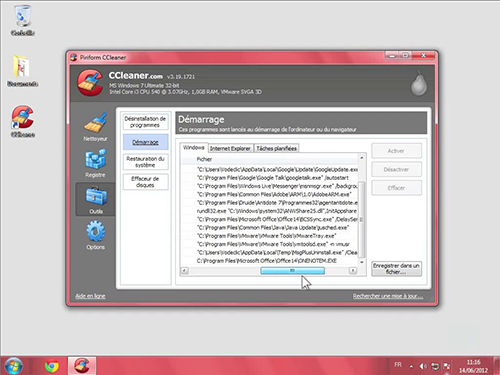This screenshot has width=500, height=375.
Task: Open the Windows Start menu
Action: coord(13,366)
